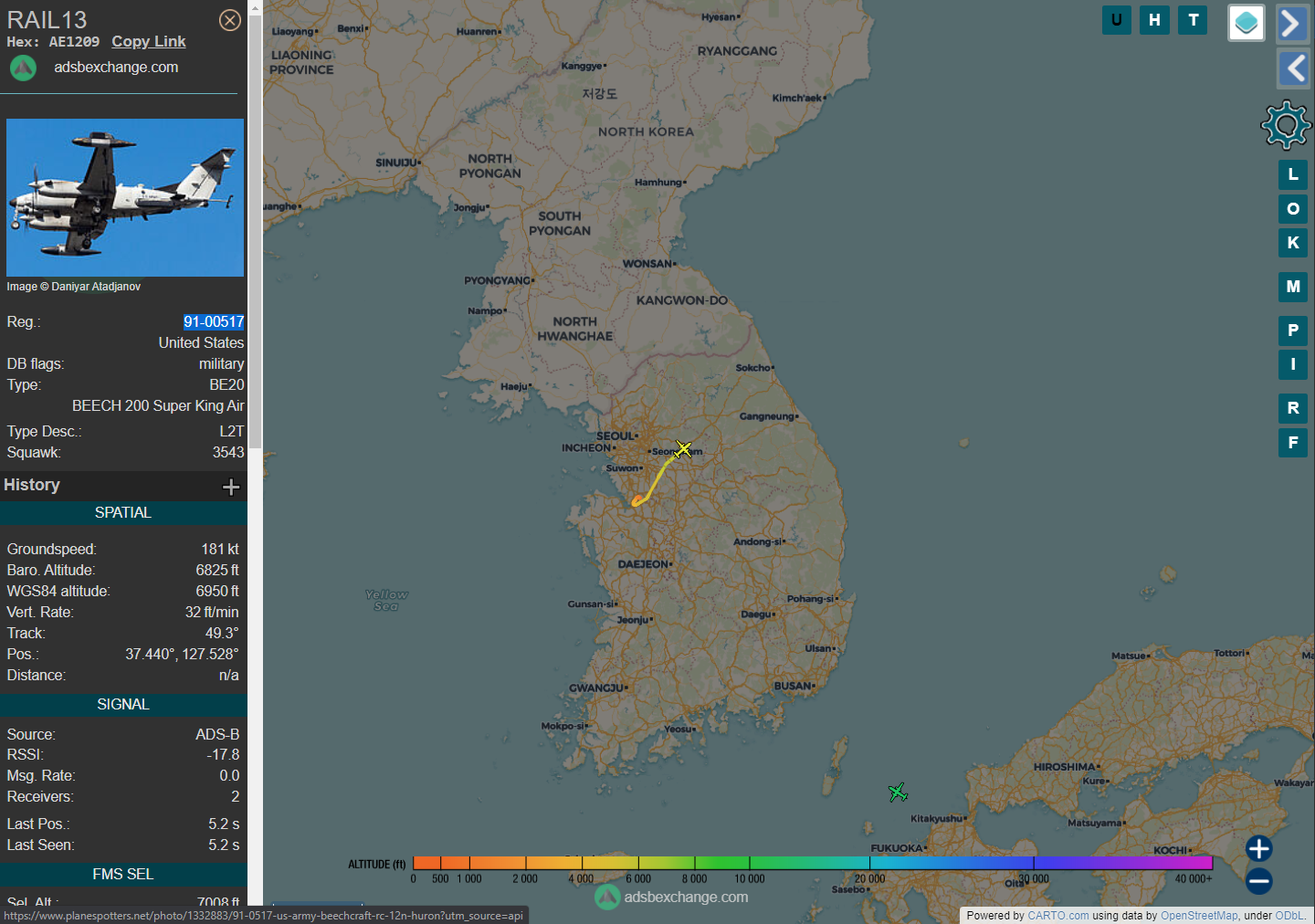Image resolution: width=1315 pixels, height=924 pixels.
Task: Click the WGS84 altitude value 6950 ft
Action: pos(217,591)
